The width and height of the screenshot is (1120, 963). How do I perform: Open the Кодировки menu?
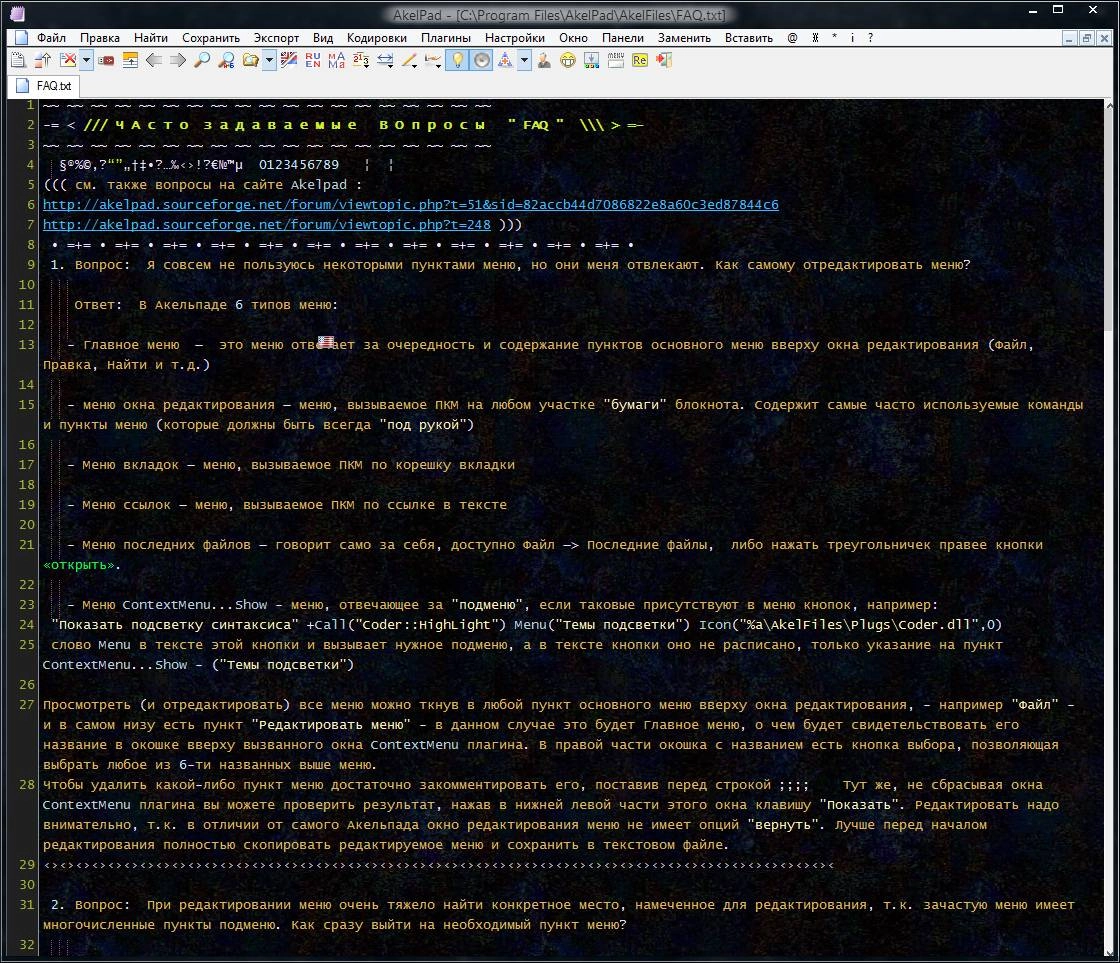[377, 38]
